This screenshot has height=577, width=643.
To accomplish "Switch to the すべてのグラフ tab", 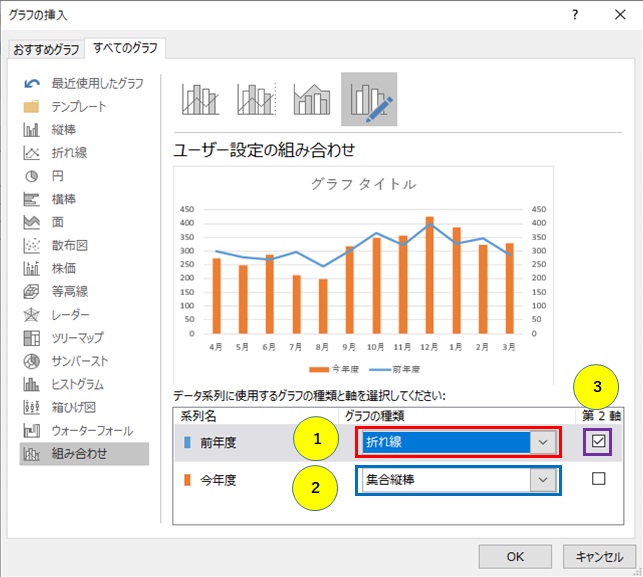I will pyautogui.click(x=125, y=48).
